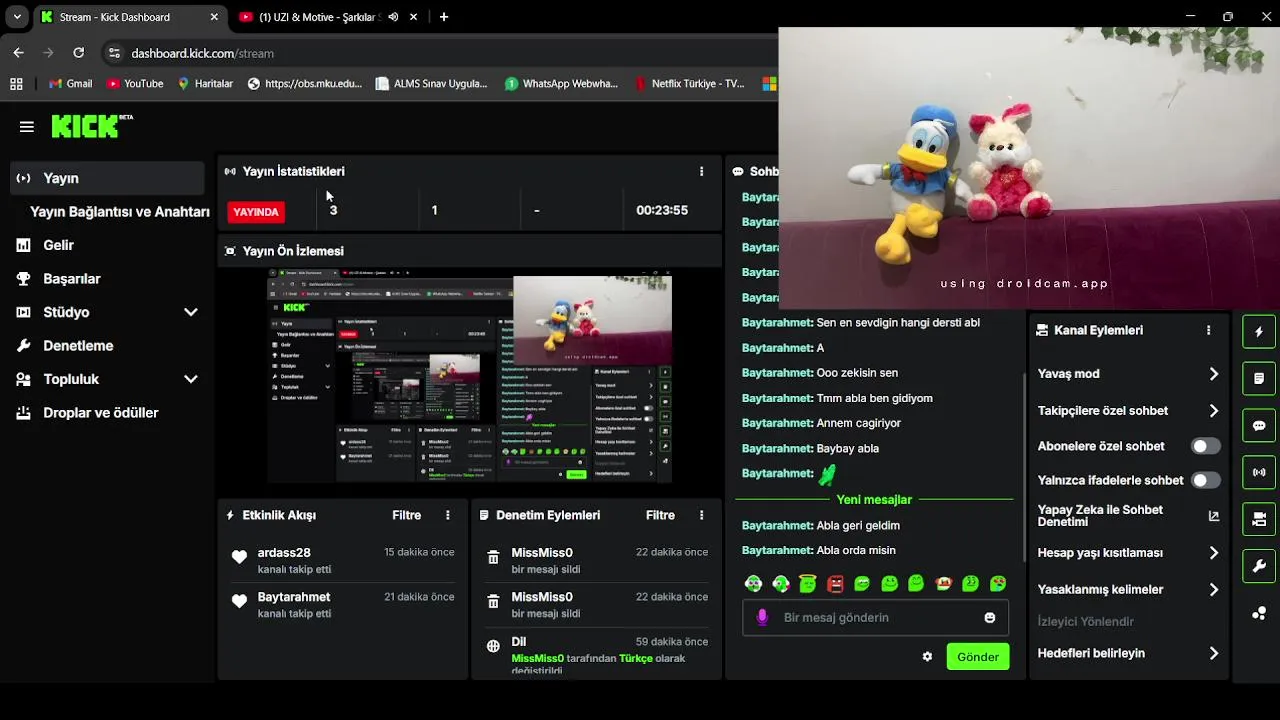Click the external-link icon for Yapay Zeka Denetimi
Screen dimensions: 1280x720
[1214, 516]
